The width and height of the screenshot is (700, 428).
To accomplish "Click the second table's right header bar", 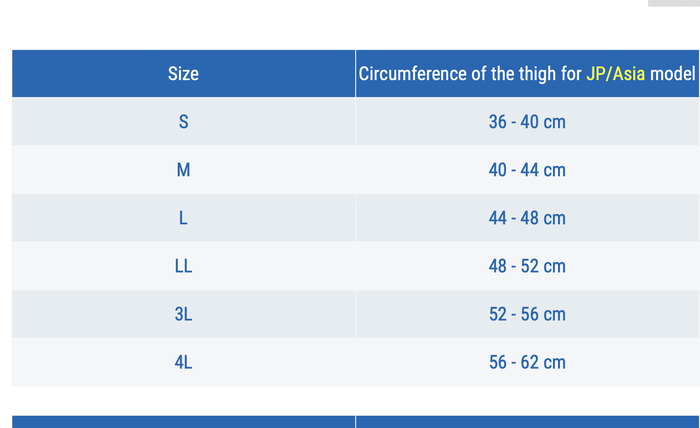I will tap(527, 422).
